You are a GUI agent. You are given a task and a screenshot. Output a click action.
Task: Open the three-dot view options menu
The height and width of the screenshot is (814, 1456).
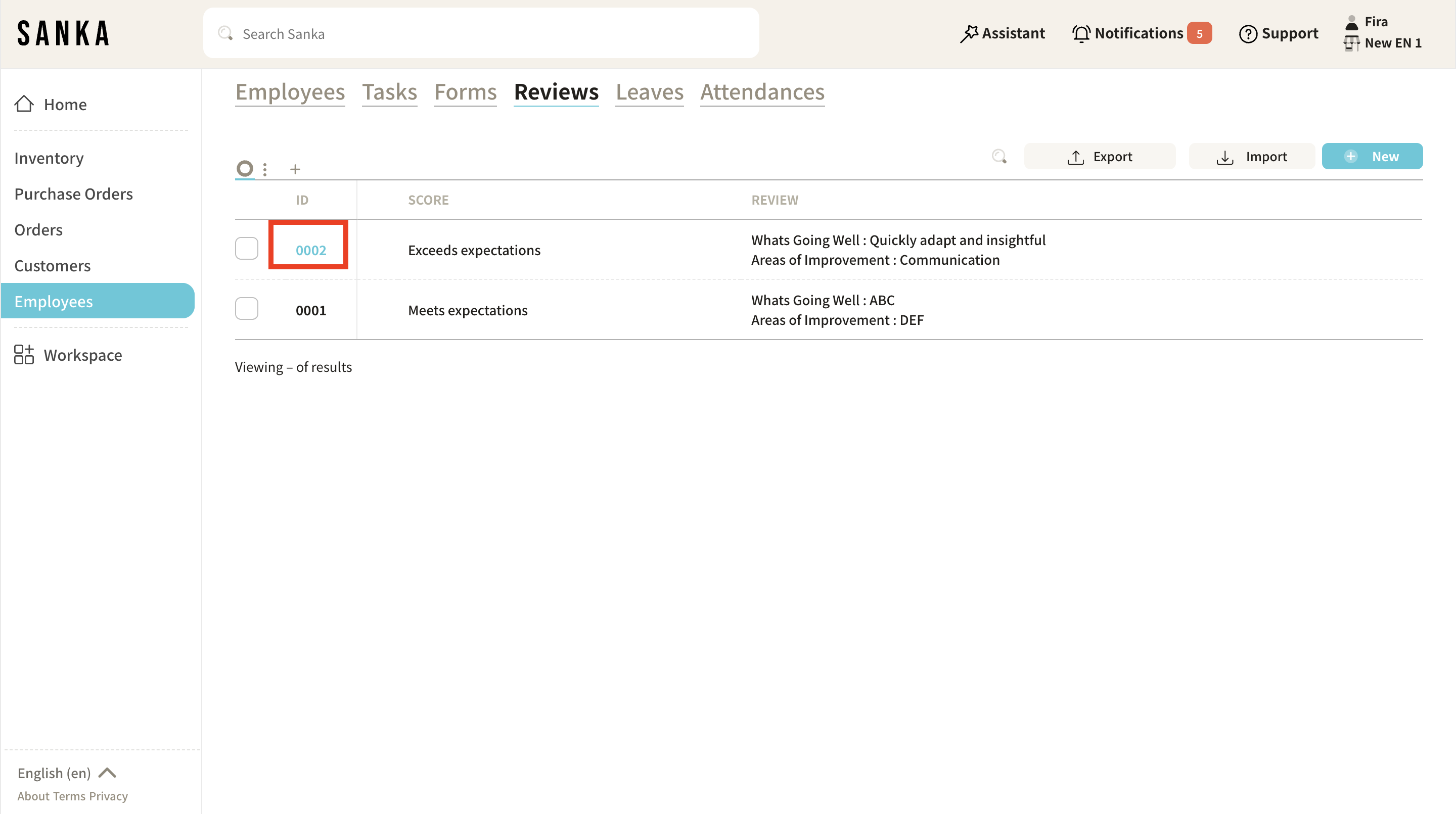[265, 169]
